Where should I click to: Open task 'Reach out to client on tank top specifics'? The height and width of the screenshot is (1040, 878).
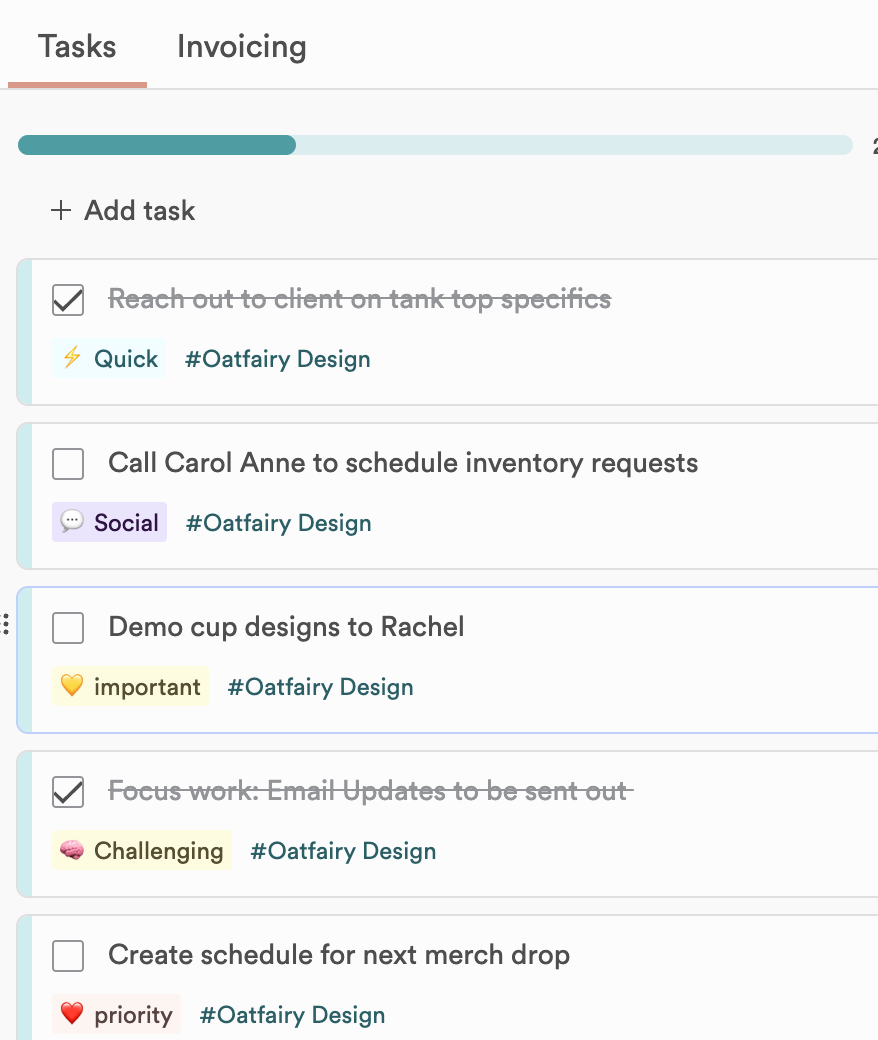(x=359, y=299)
